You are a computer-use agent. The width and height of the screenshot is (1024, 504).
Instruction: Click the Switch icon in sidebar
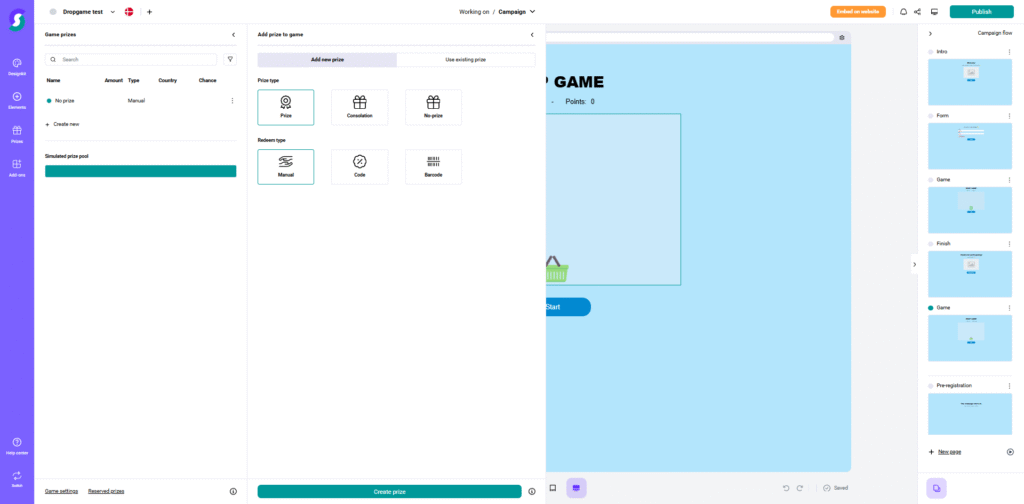[17, 480]
